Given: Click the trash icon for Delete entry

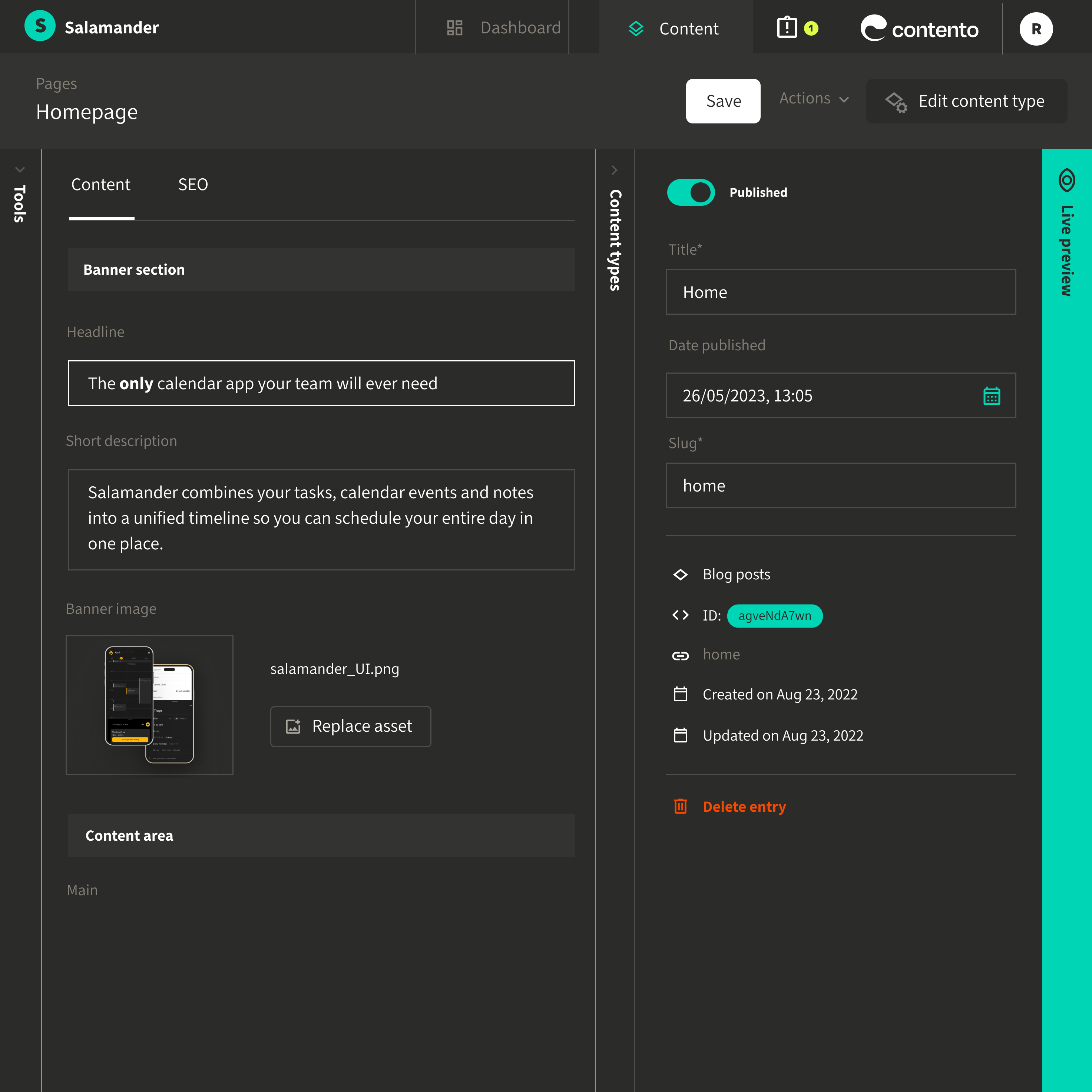Looking at the screenshot, I should pyautogui.click(x=681, y=807).
